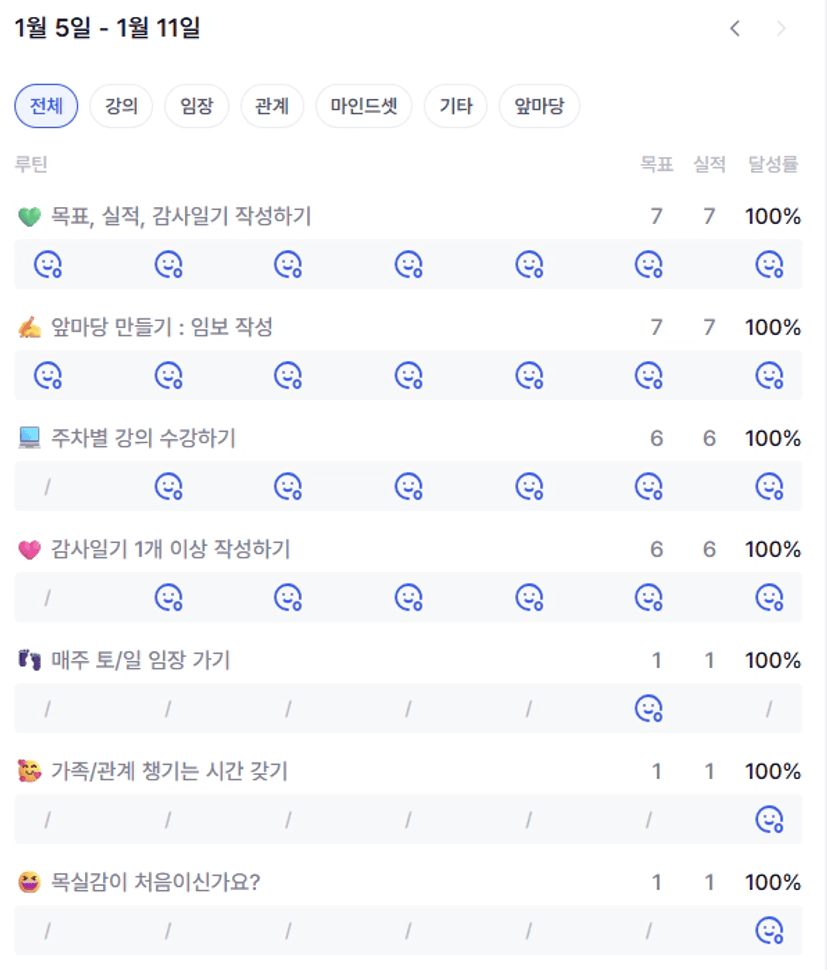
Task: Go to the next week with right chevron
Action: [781, 29]
